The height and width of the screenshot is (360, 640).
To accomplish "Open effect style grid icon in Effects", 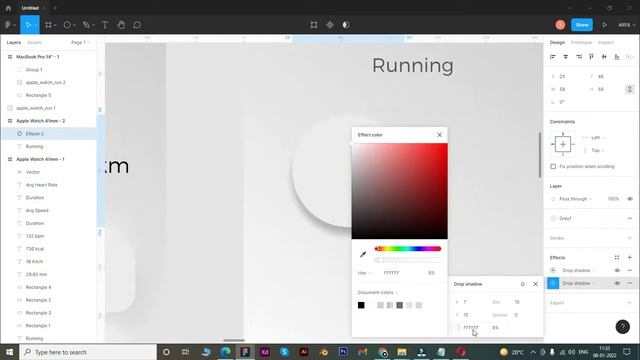I will point(617,258).
